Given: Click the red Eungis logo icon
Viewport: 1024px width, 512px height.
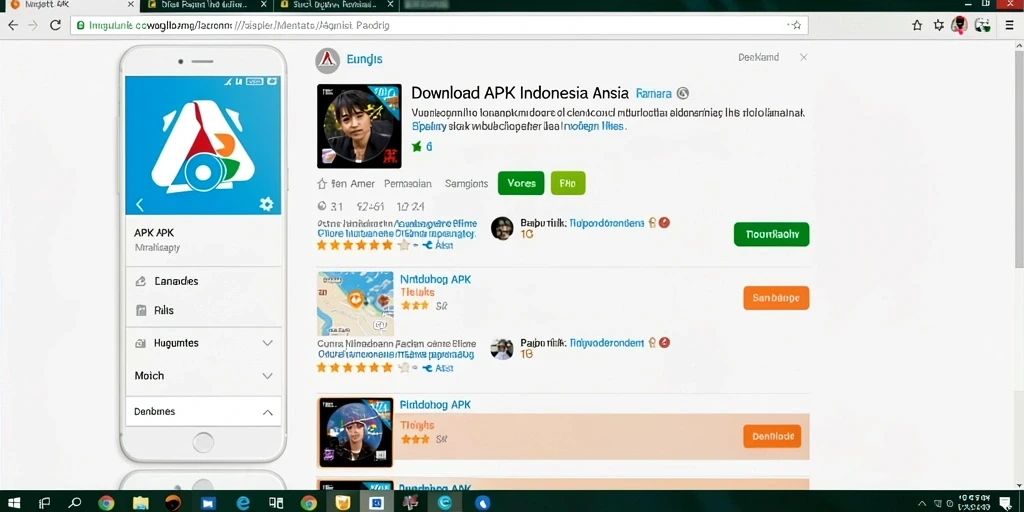Looking at the screenshot, I should [x=327, y=60].
